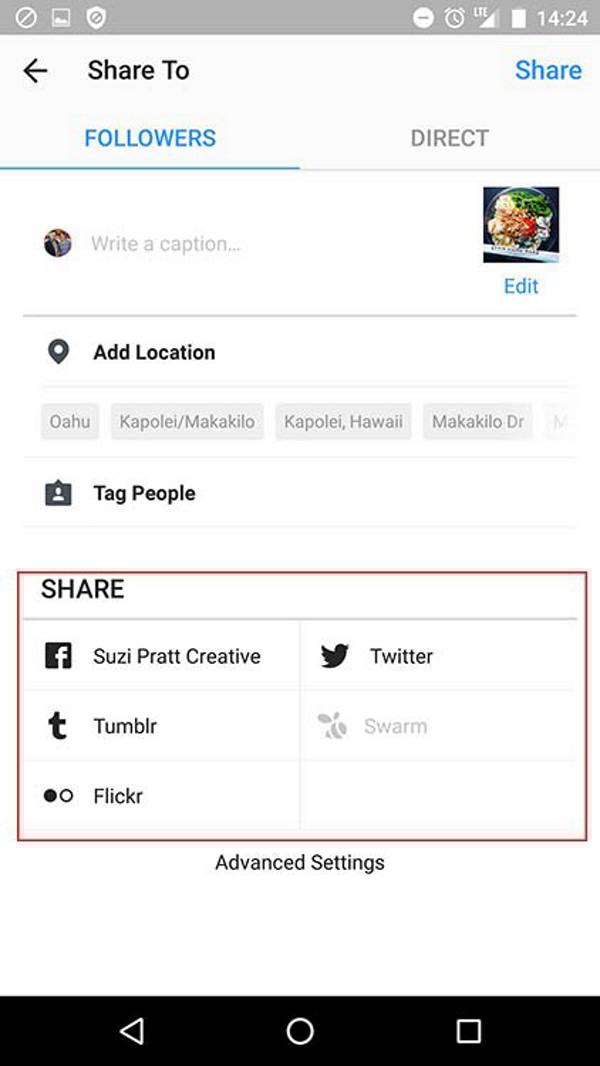The height and width of the screenshot is (1066, 600).
Task: Tap the location pin icon
Action: (x=58, y=352)
